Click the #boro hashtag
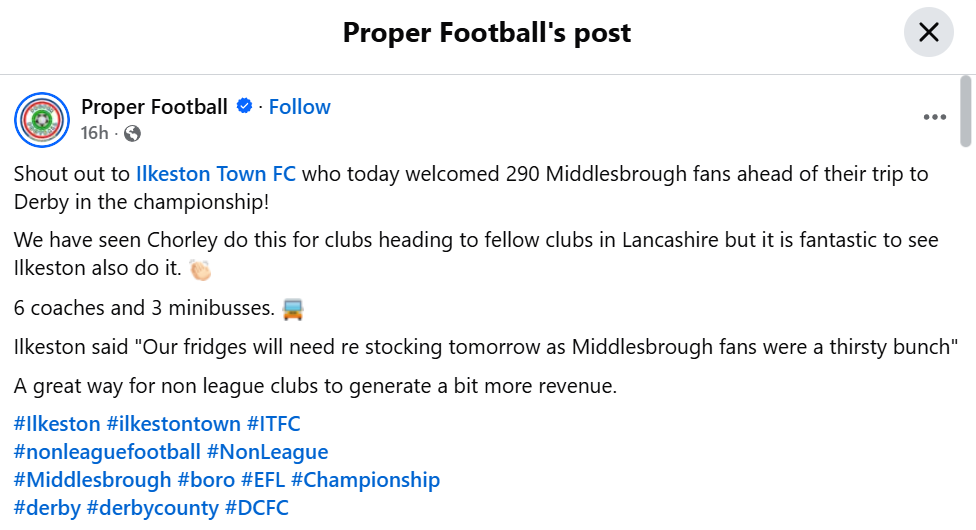 pos(206,480)
